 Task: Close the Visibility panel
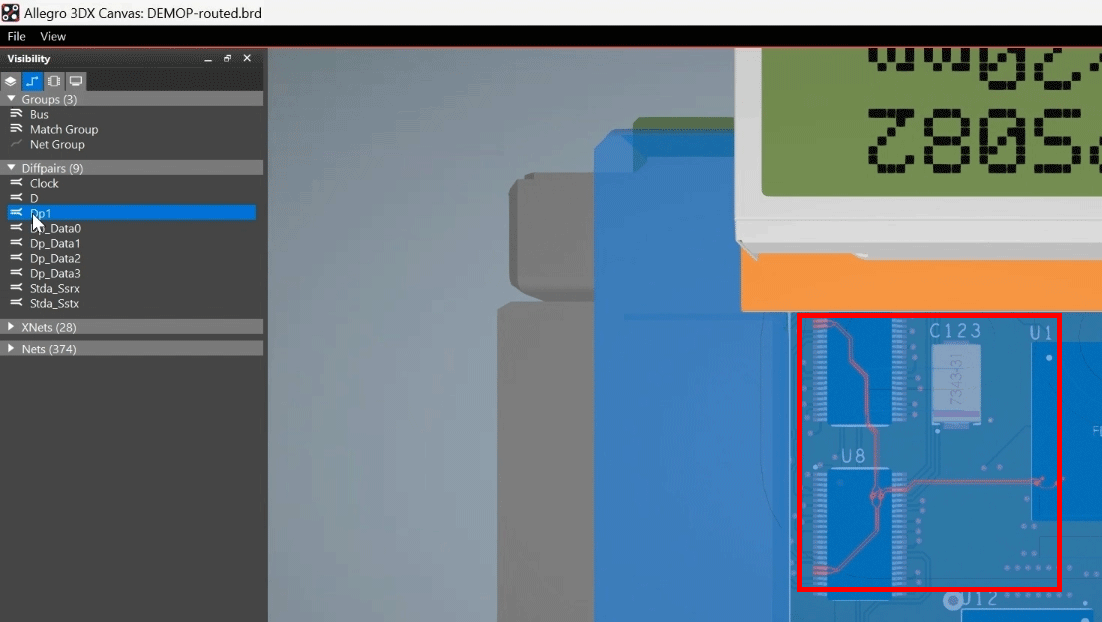pyautogui.click(x=247, y=58)
